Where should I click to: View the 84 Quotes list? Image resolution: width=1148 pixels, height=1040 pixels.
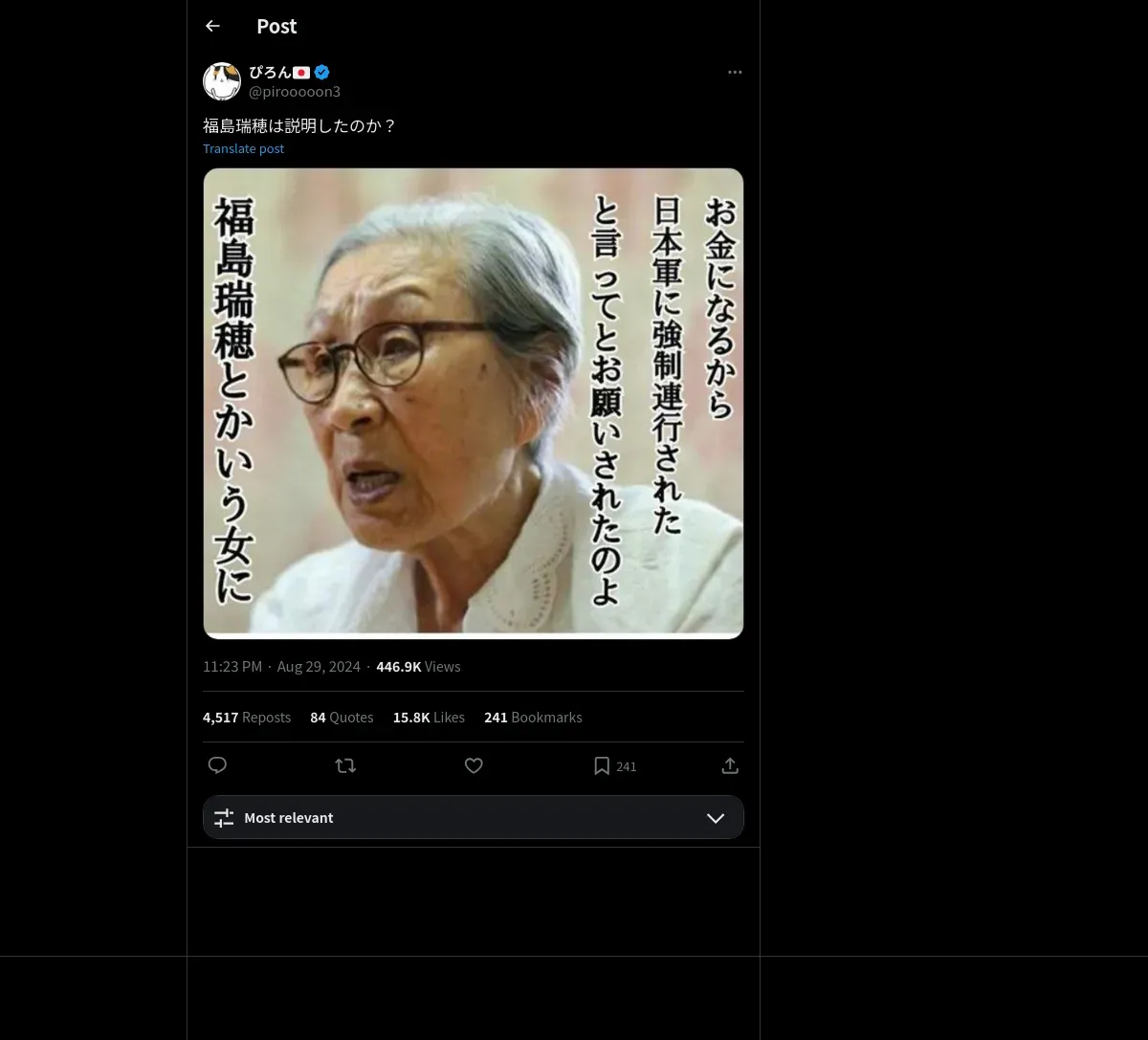point(342,718)
